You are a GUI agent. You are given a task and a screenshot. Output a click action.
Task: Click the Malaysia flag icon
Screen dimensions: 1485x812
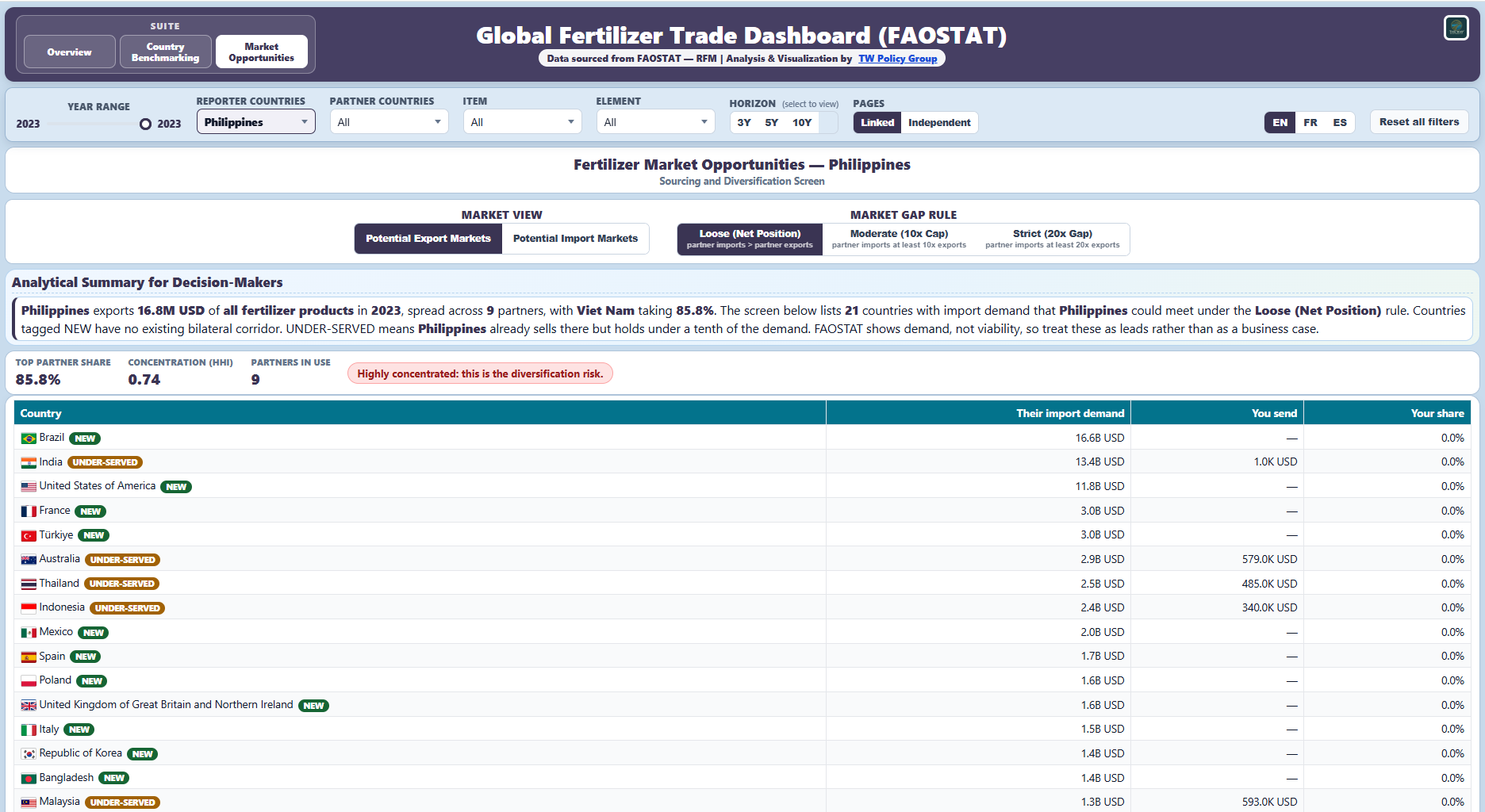29,802
